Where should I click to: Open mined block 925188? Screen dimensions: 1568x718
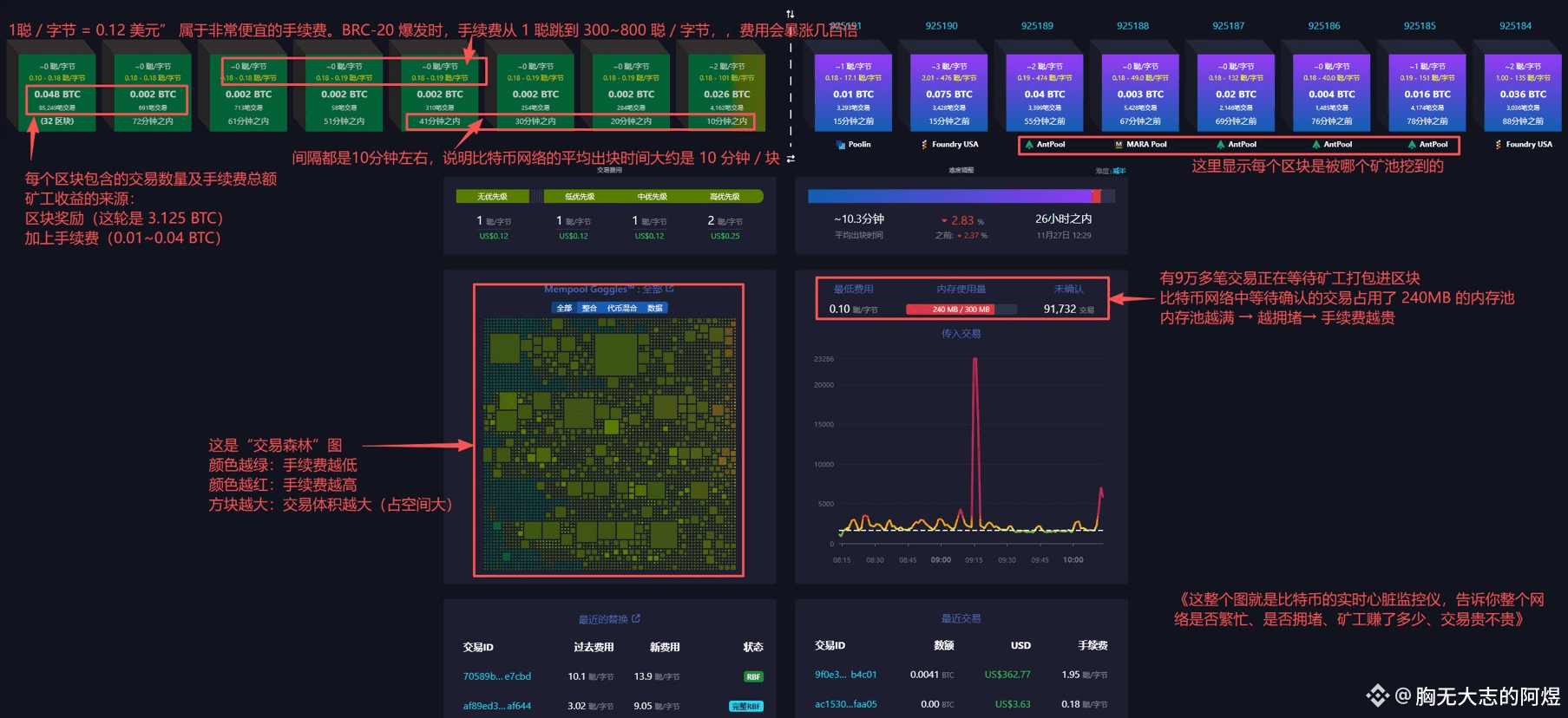(x=1140, y=92)
